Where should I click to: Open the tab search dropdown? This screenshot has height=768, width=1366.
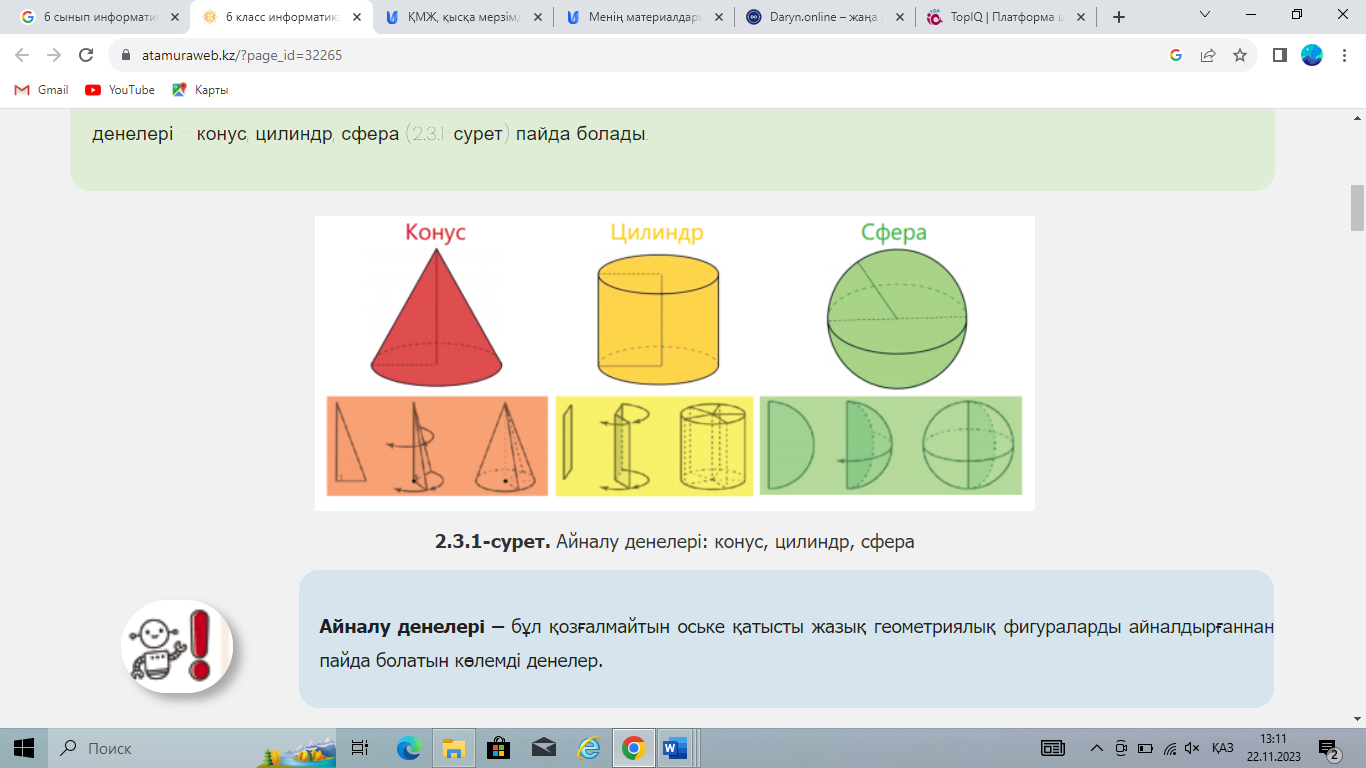1204,16
